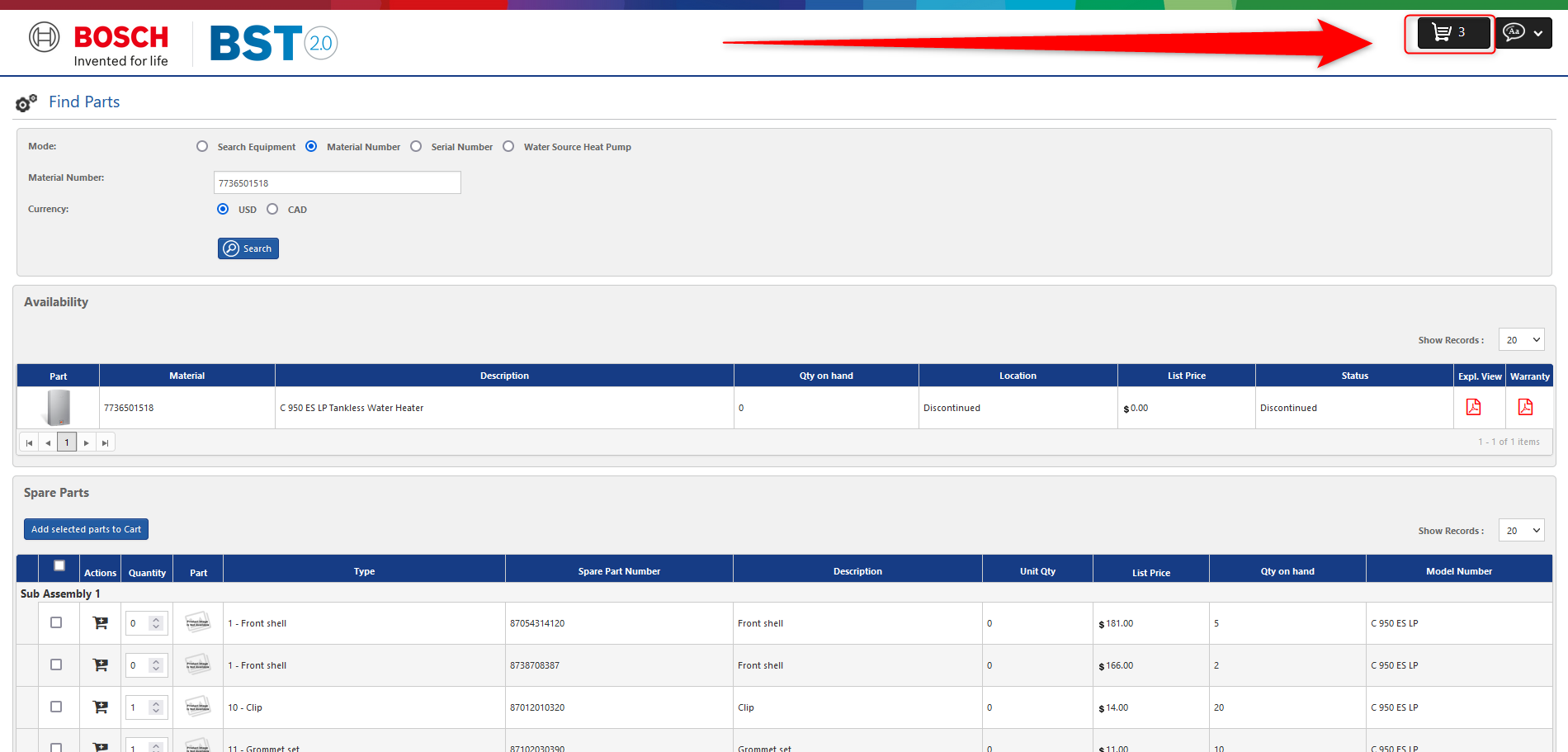Adjust quantity stepper for part 8738708387

coord(156,665)
